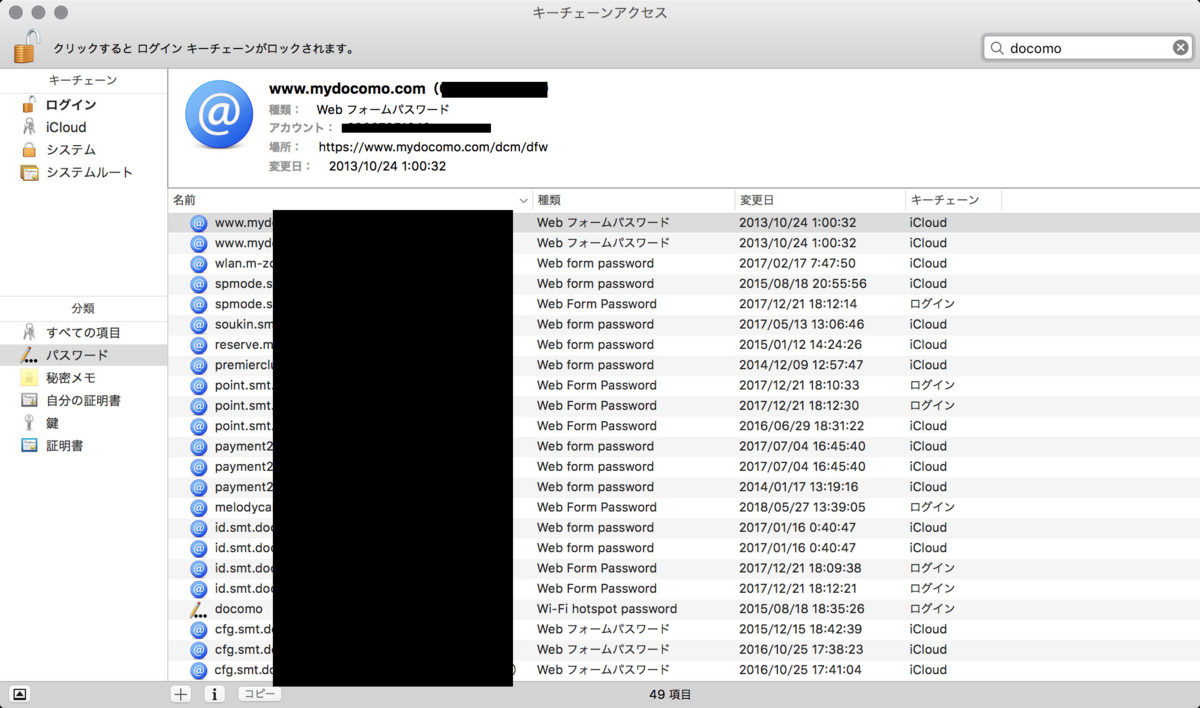Click the 49 項目 count in status bar

pyautogui.click(x=670, y=694)
